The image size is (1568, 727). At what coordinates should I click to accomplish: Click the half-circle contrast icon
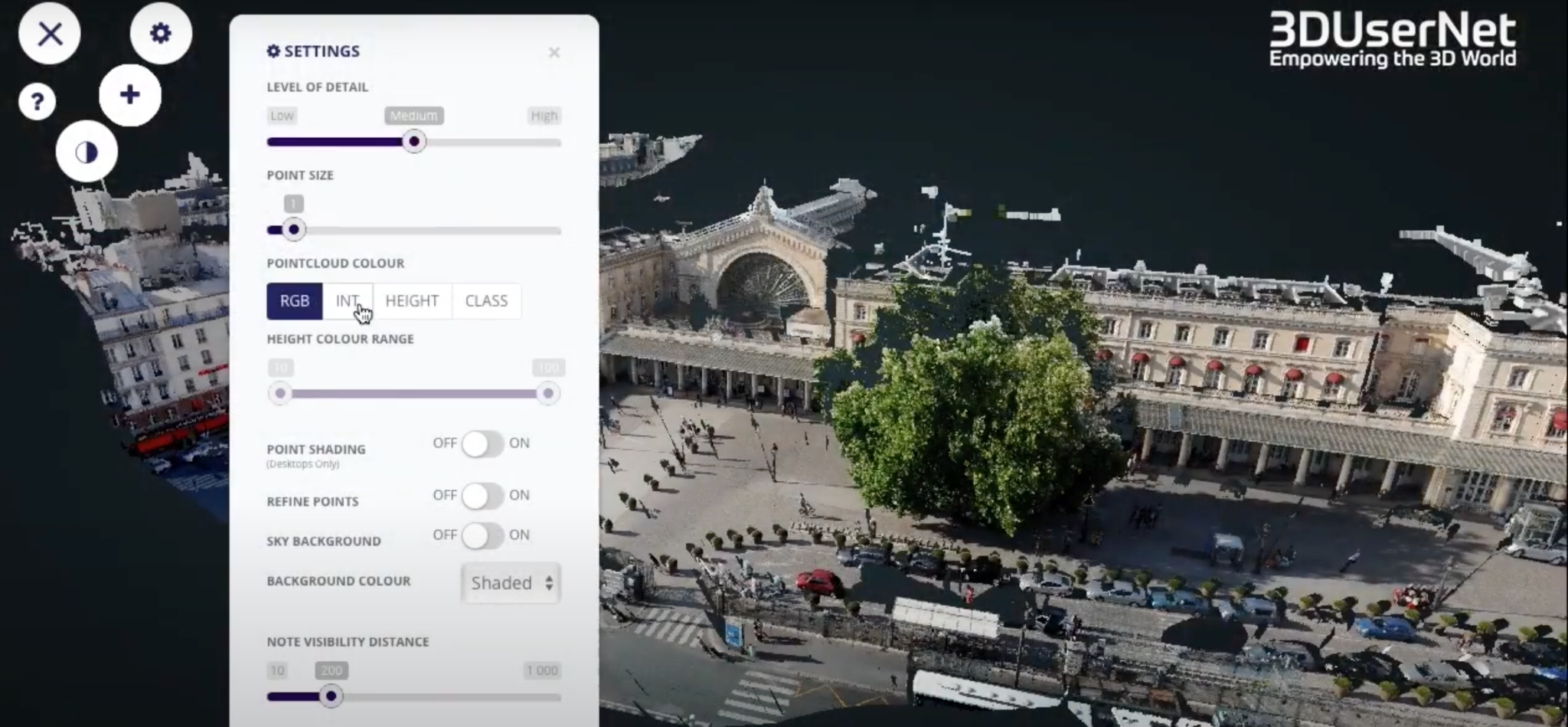pos(87,152)
